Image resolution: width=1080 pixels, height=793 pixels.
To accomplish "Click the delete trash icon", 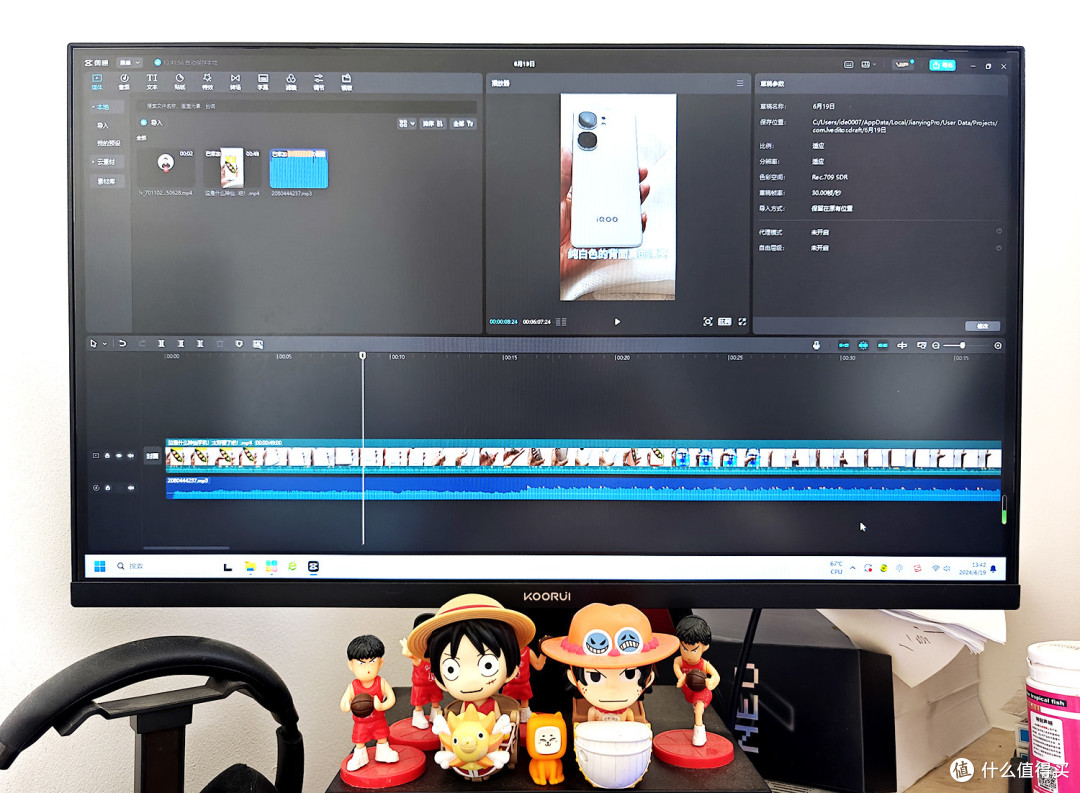I will point(220,343).
